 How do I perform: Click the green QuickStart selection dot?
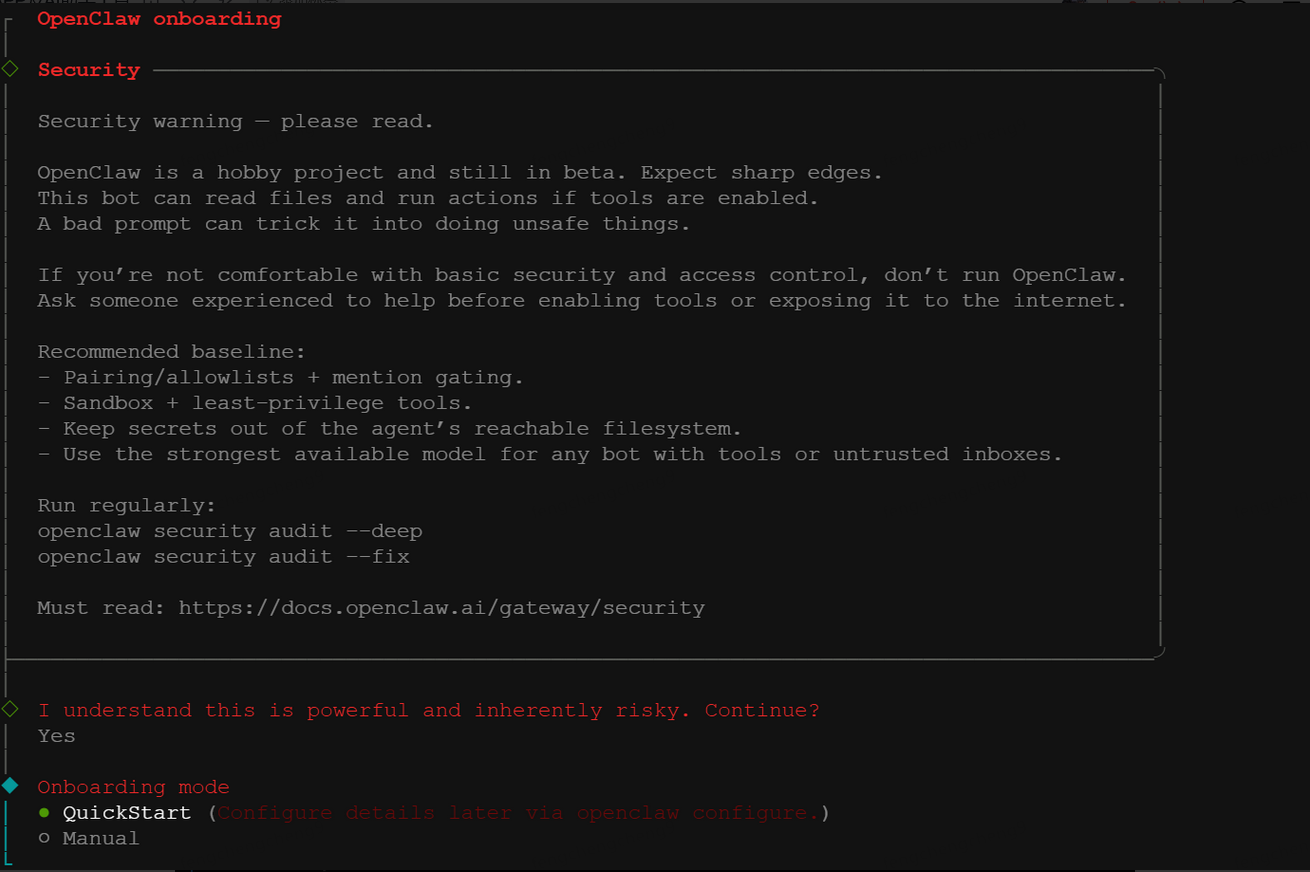click(44, 813)
